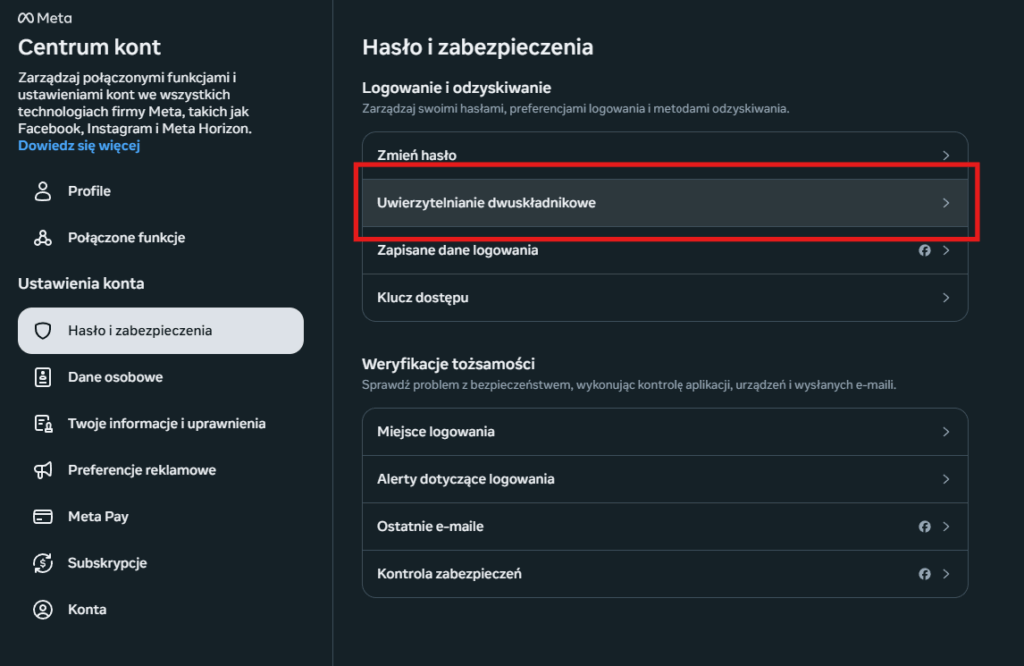Click the Subskrypcje subscription icon
Image resolution: width=1024 pixels, height=666 pixels.
(42, 562)
